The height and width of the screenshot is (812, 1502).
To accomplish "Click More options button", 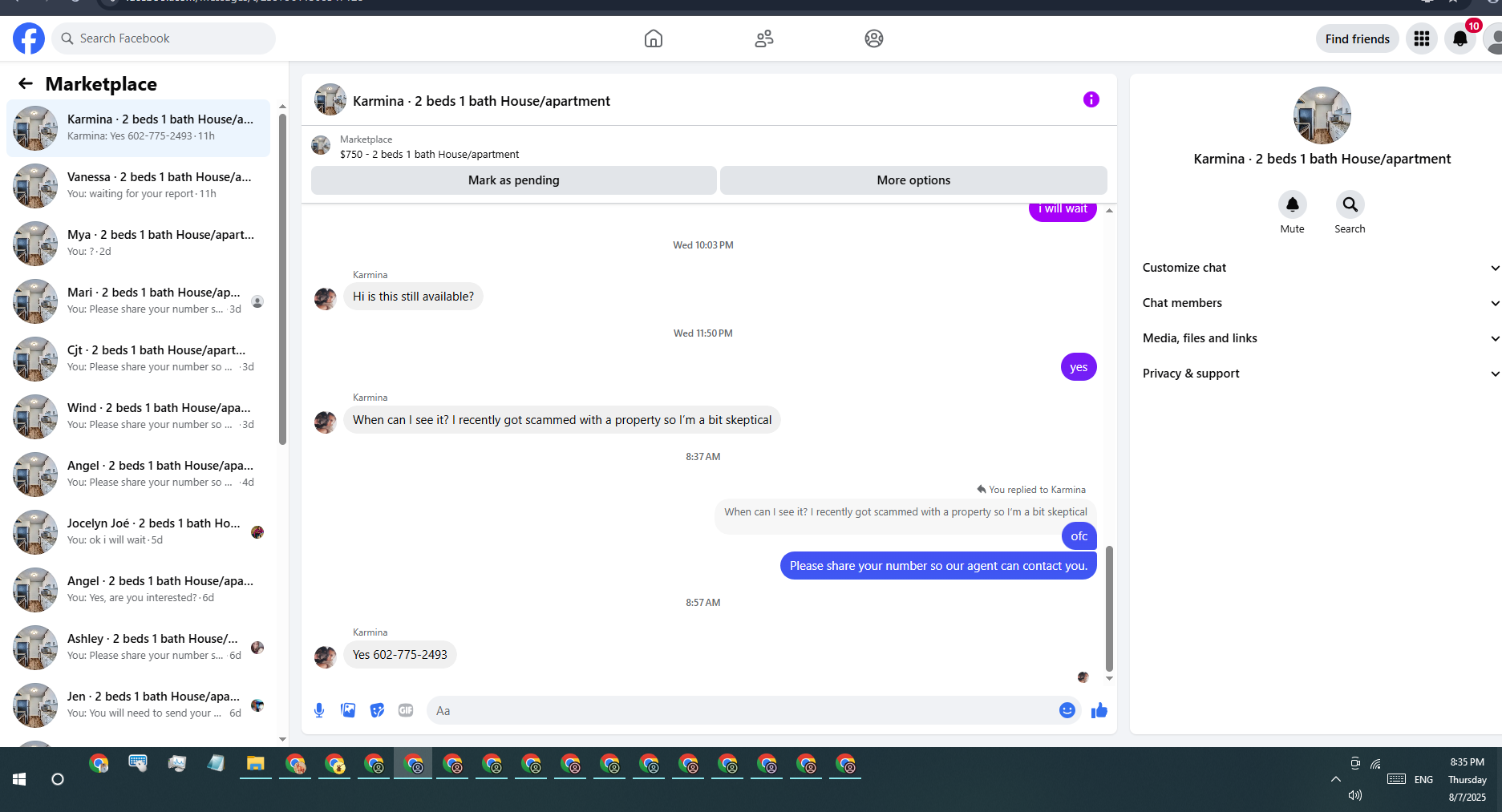I will click(913, 180).
